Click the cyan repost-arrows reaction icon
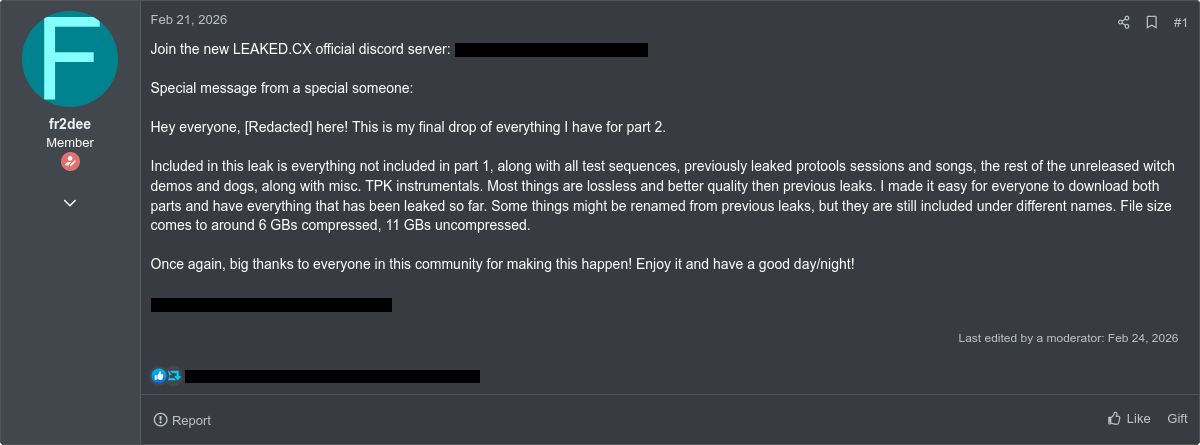The width and height of the screenshot is (1200, 445). 173,376
